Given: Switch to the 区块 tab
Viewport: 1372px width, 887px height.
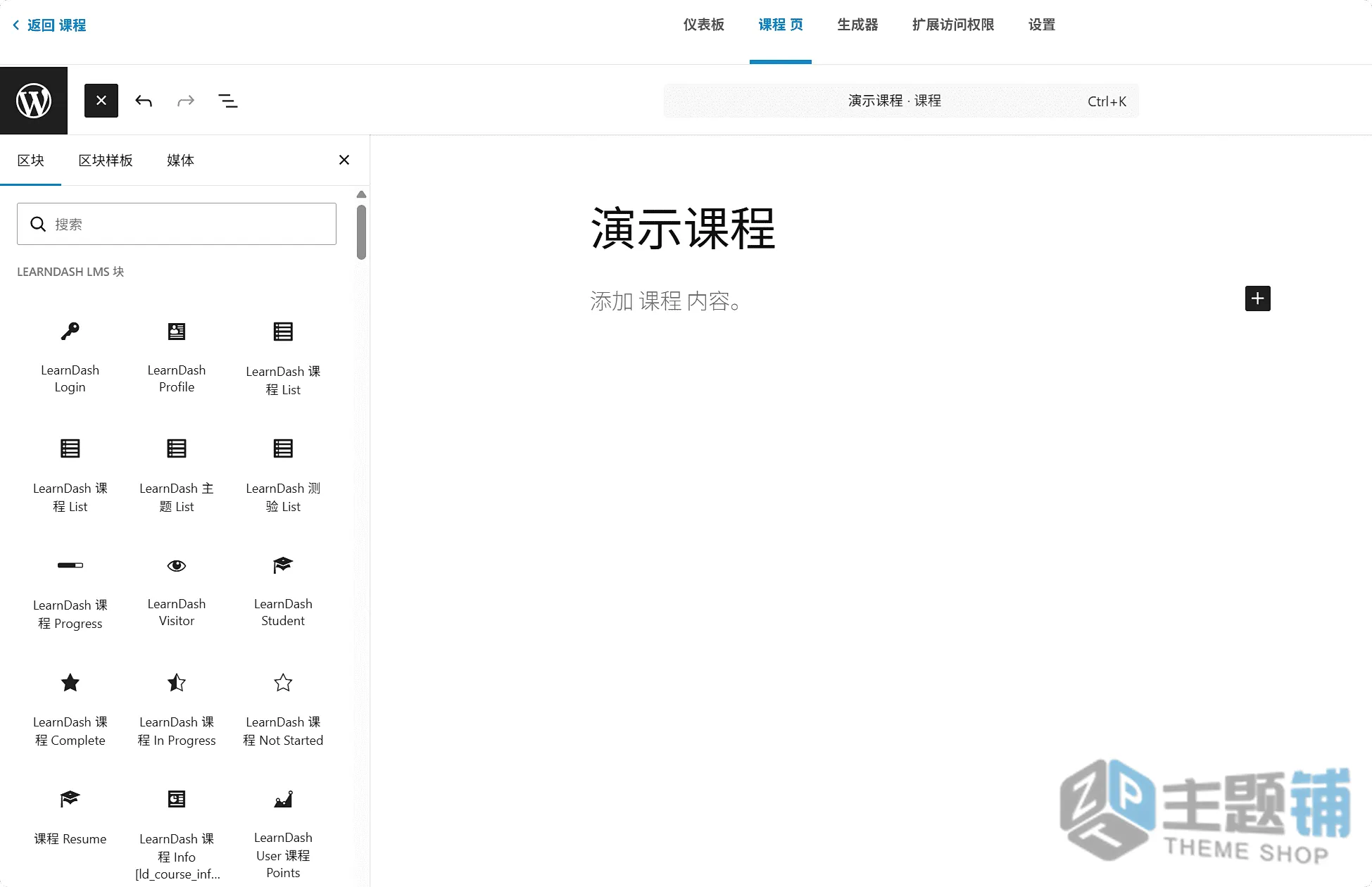Looking at the screenshot, I should pyautogui.click(x=31, y=161).
